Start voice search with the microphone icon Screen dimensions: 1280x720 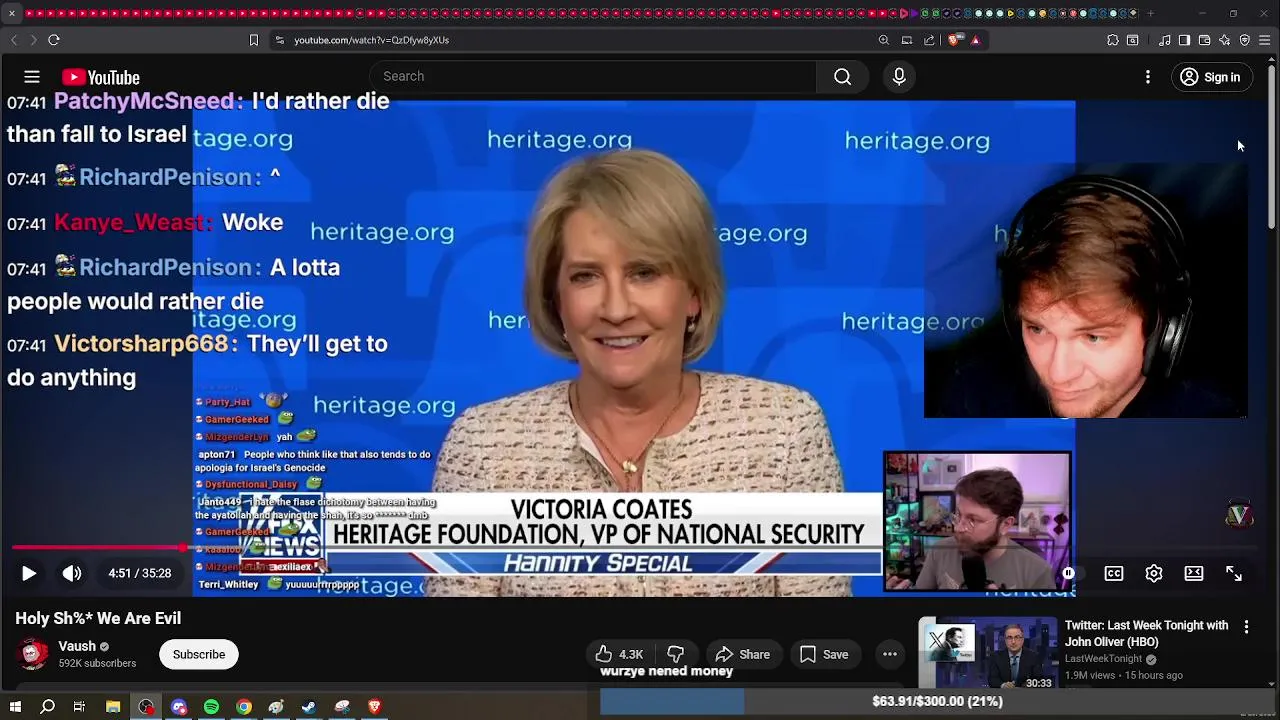pos(899,77)
